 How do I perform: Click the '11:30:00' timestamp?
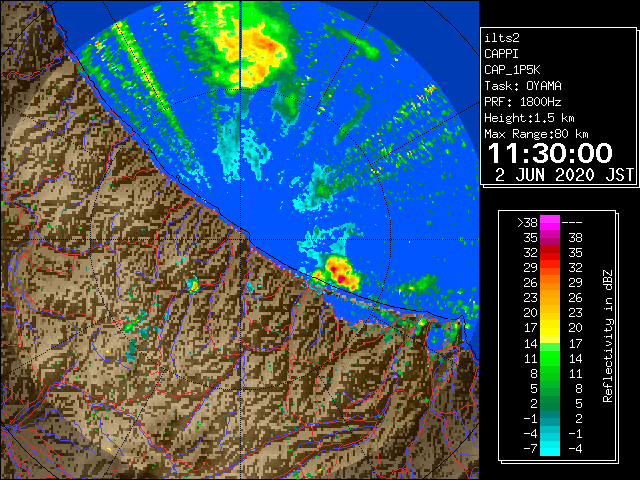tap(550, 153)
